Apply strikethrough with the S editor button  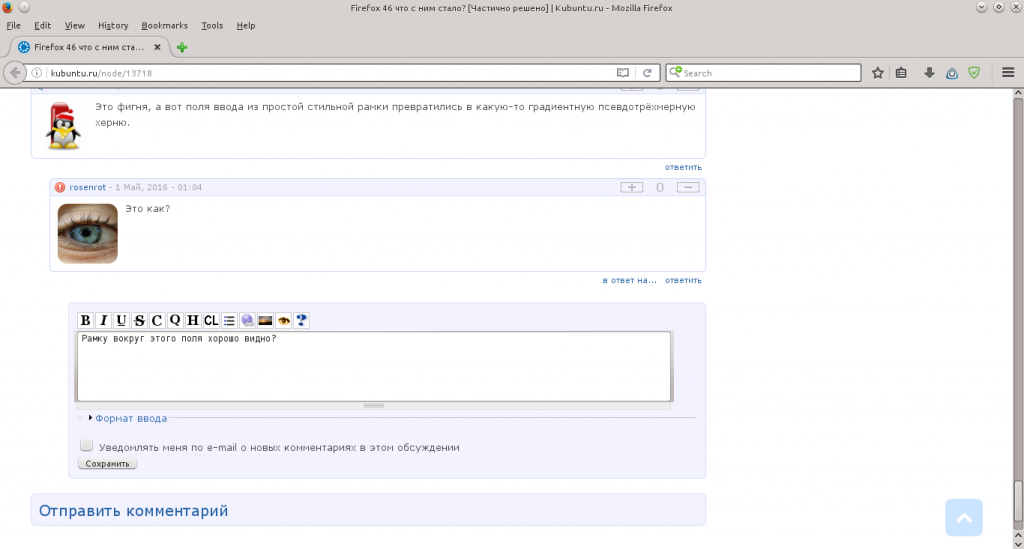139,321
